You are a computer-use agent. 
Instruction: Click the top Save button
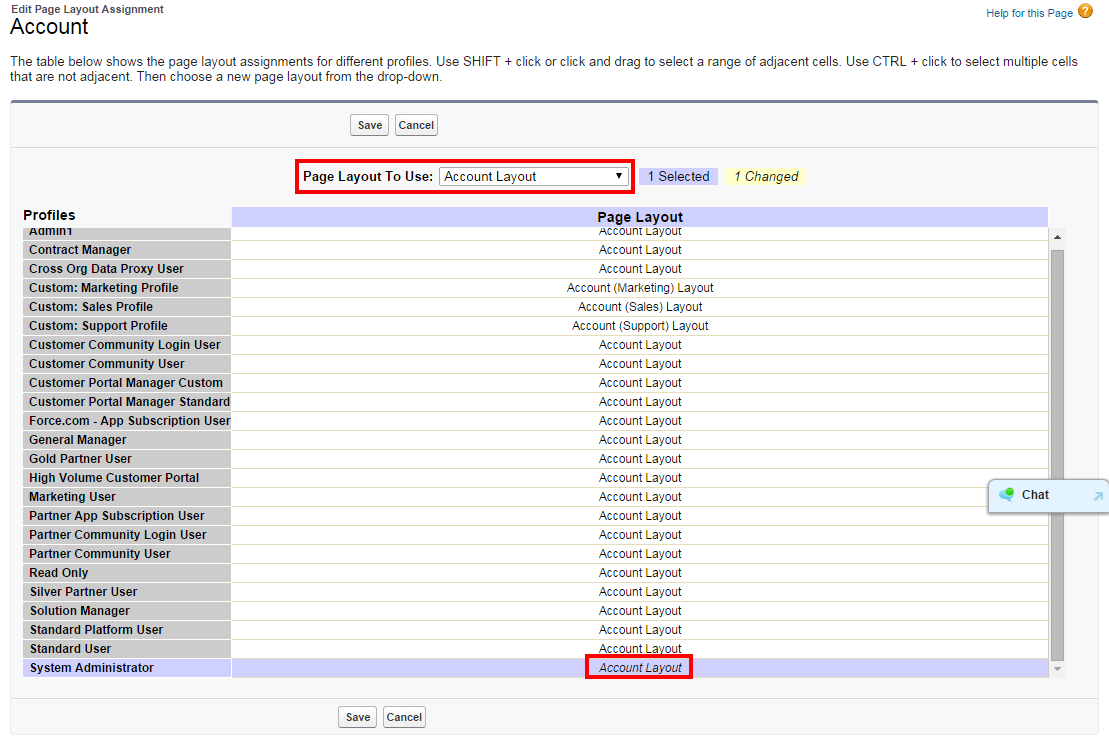(369, 125)
